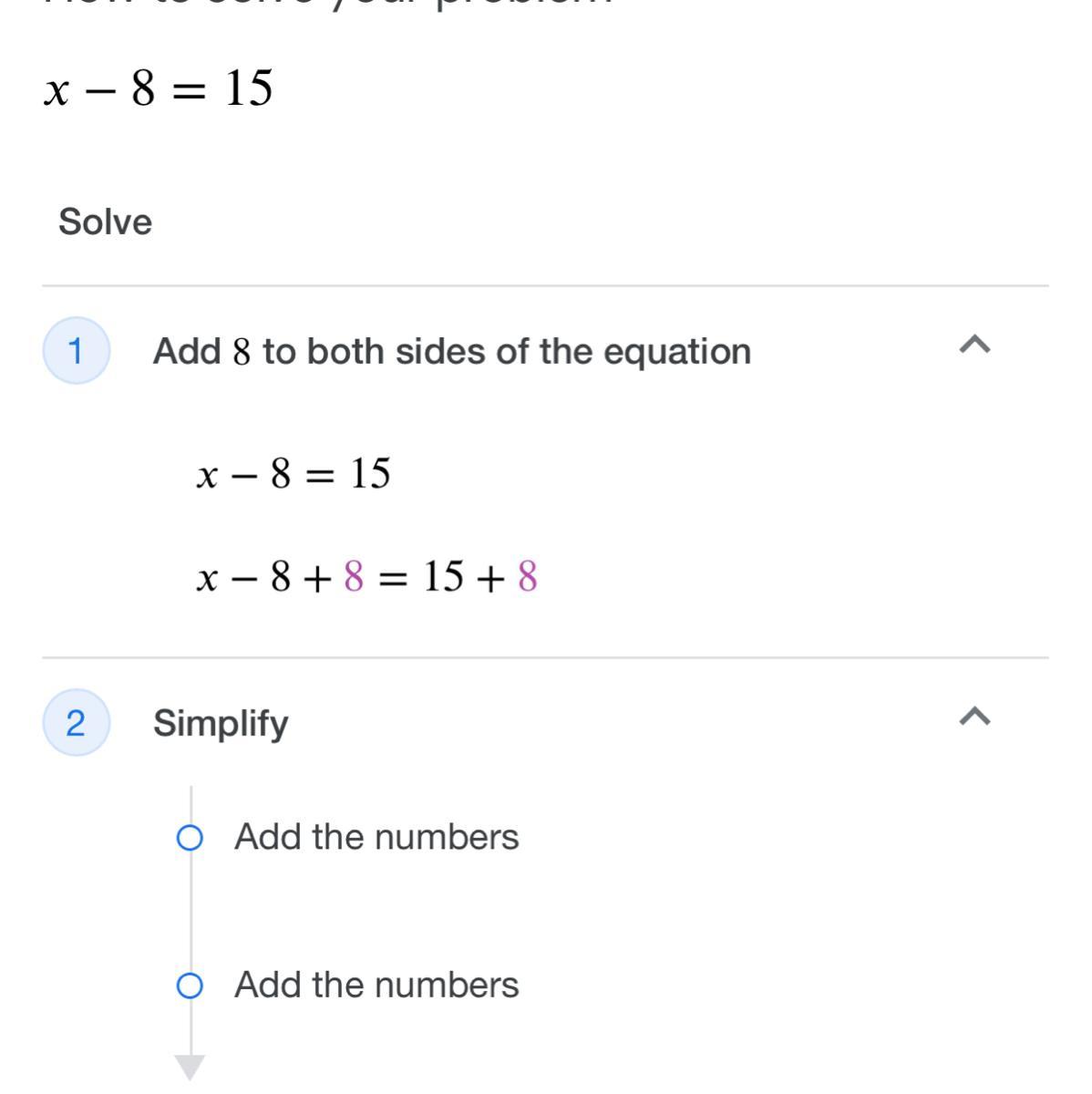The height and width of the screenshot is (1094, 1092).
Task: Tap the 'Add 8 to both sides of the equation' heading
Action: click(x=451, y=351)
